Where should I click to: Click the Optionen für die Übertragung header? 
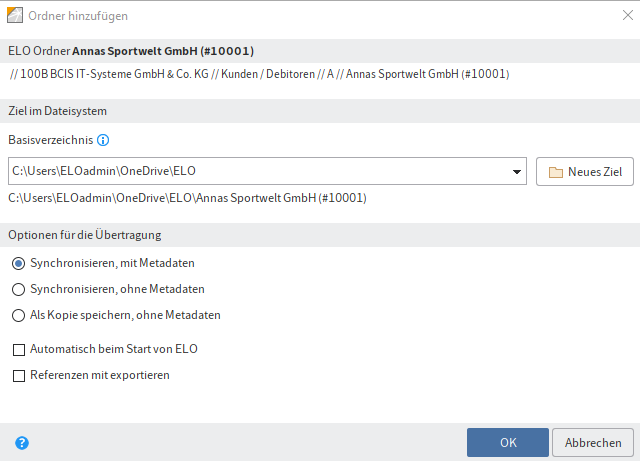(x=320, y=235)
